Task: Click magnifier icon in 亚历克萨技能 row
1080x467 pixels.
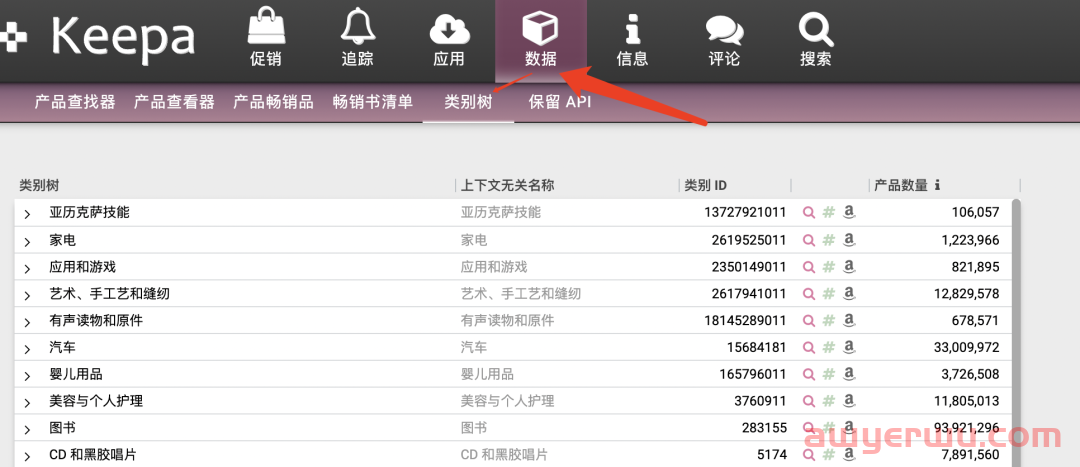Action: (x=809, y=212)
